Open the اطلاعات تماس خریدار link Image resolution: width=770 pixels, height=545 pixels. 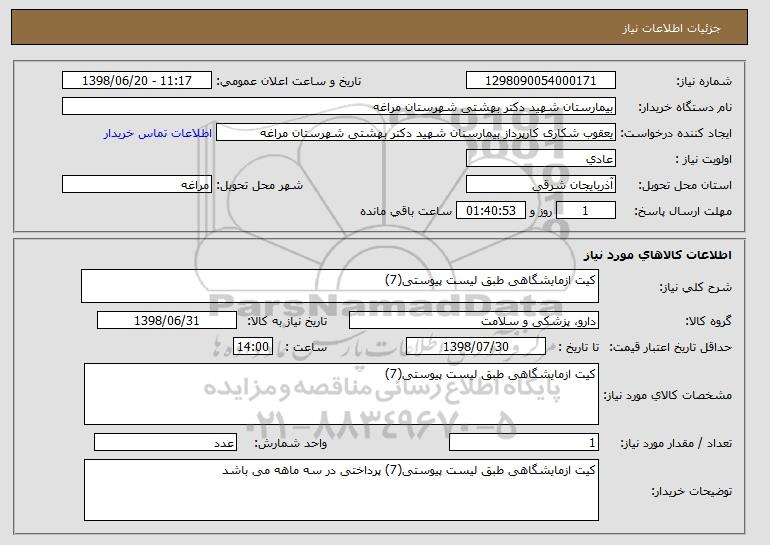click(158, 133)
